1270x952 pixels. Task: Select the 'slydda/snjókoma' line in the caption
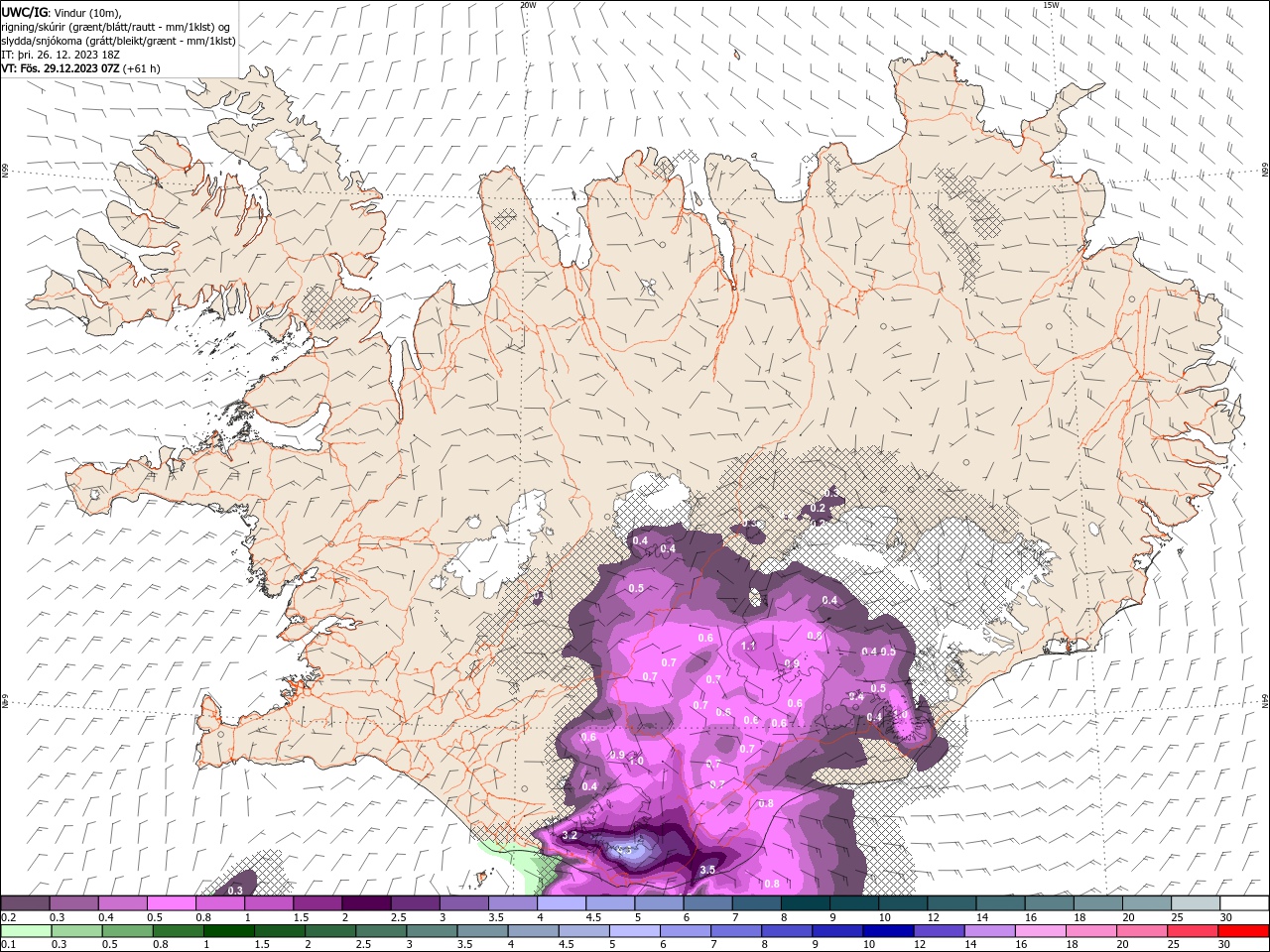(118, 41)
